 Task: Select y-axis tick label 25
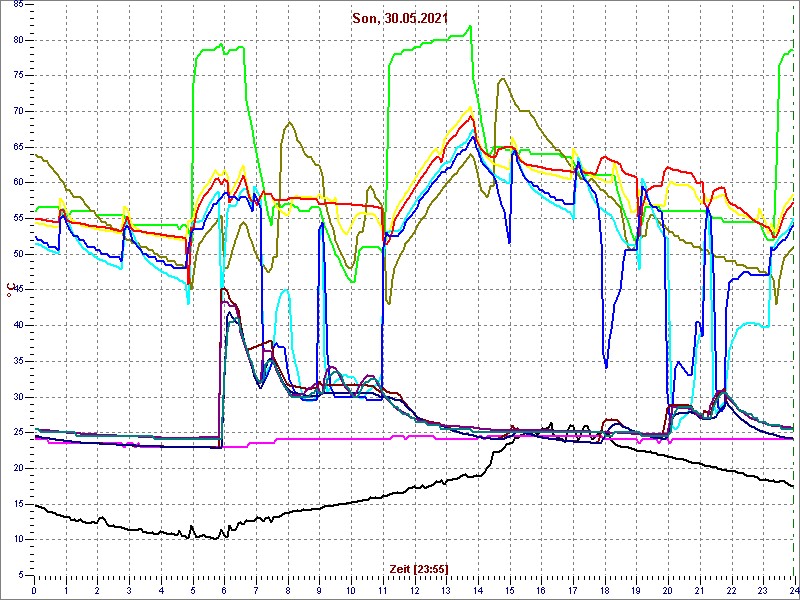click(x=18, y=433)
